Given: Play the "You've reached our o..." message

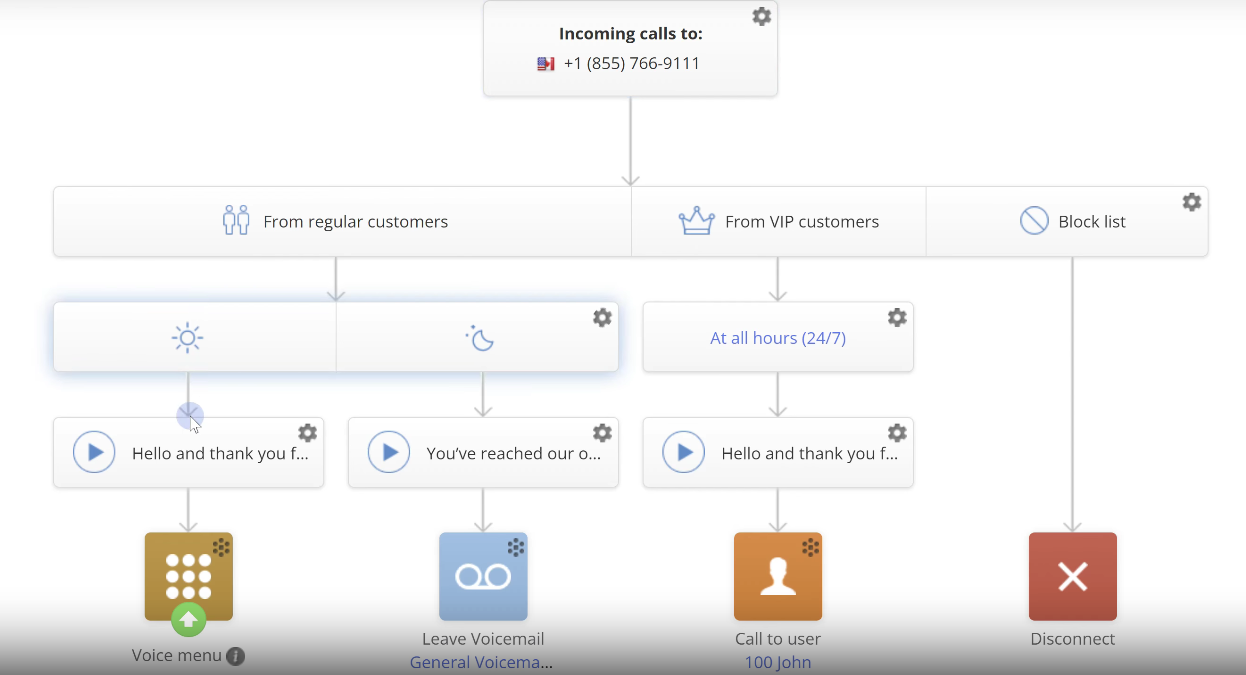Looking at the screenshot, I should [x=389, y=453].
